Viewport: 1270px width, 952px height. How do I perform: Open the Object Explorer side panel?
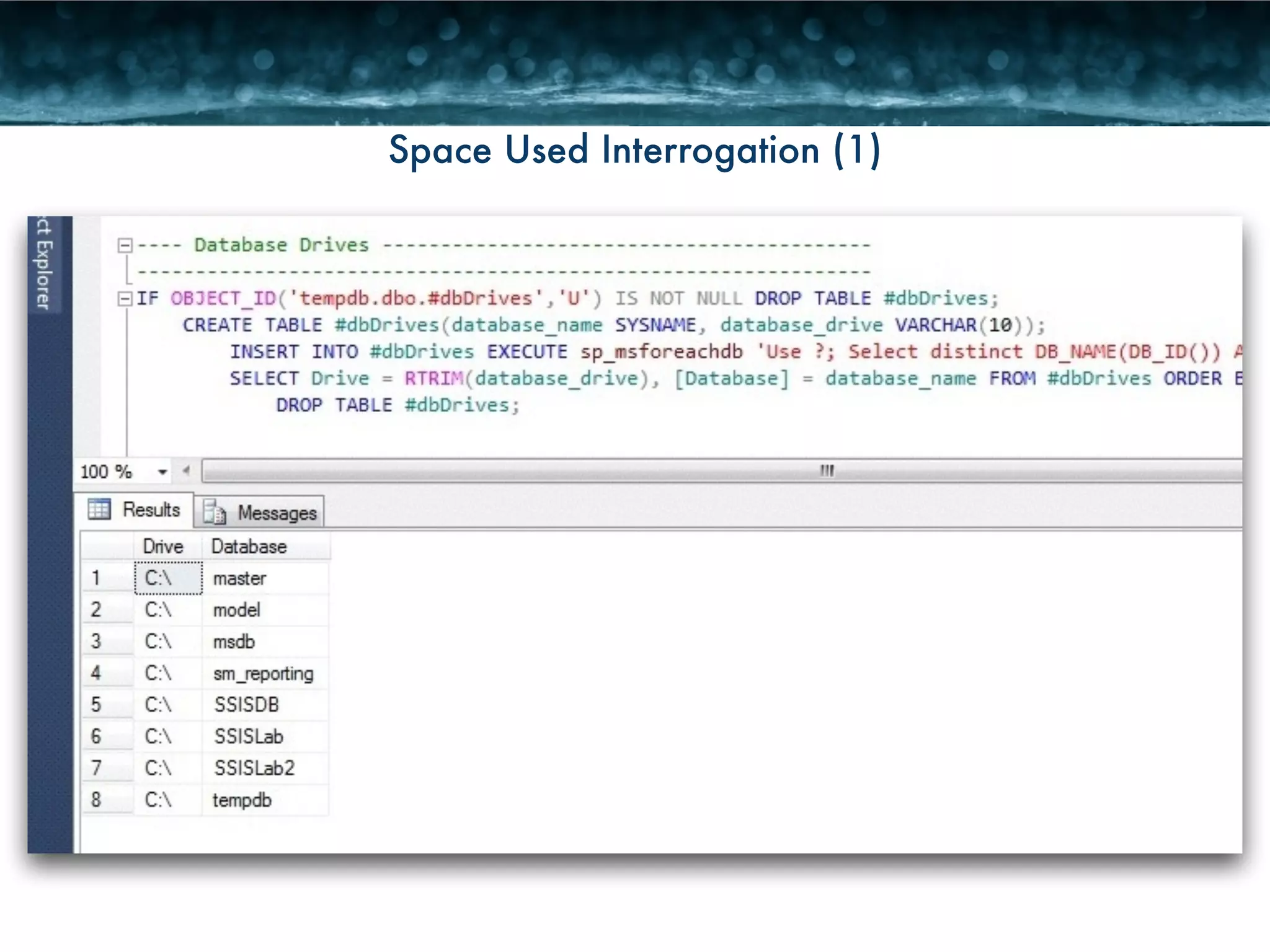pyautogui.click(x=45, y=263)
